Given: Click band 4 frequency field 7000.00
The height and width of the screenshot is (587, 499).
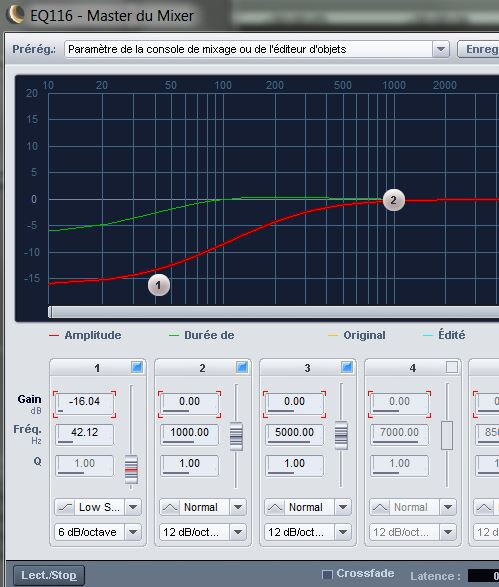Looking at the screenshot, I should click(399, 434).
